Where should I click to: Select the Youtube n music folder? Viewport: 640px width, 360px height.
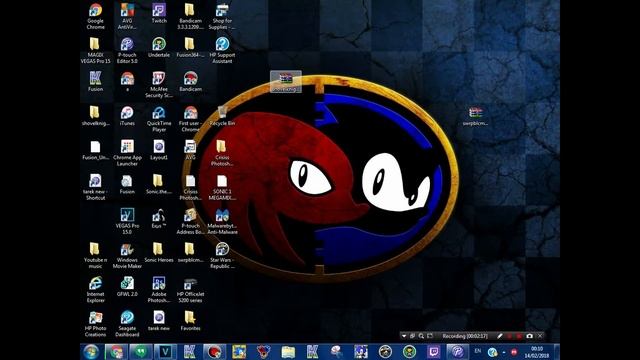[x=96, y=256]
